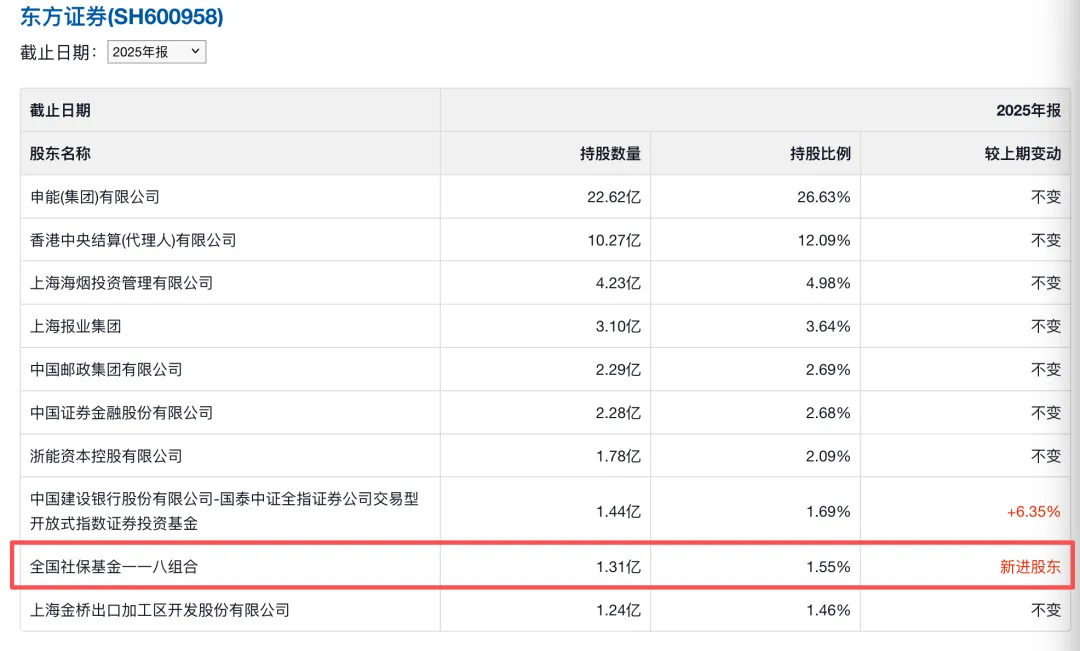This screenshot has width=1080, height=651.
Task: Click the 2025年报 table header cell
Action: pyautogui.click(x=1026, y=110)
